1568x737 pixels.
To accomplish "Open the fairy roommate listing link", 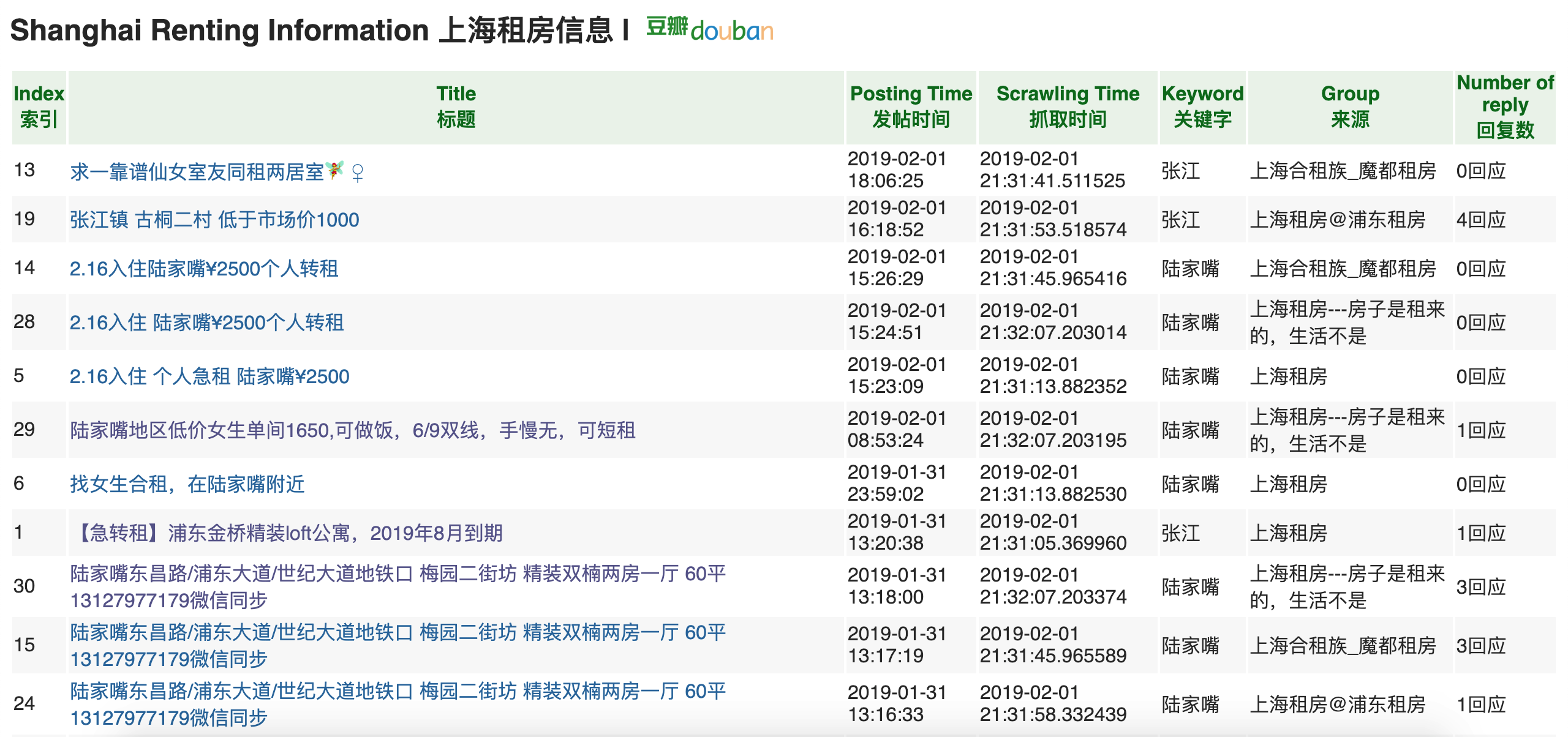I will (x=197, y=172).
